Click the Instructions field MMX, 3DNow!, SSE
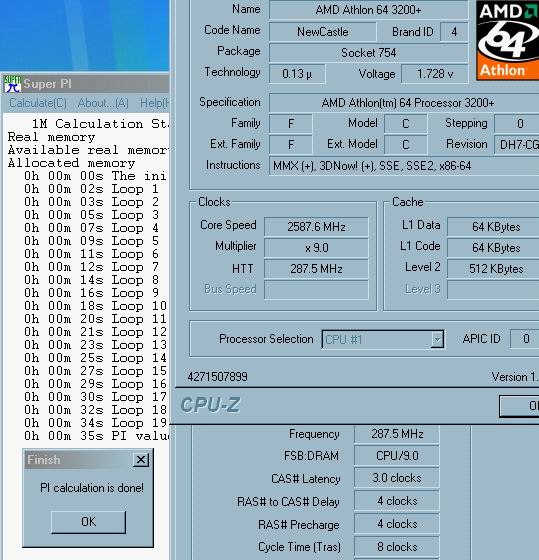Screen dimensions: 539x560 [x=404, y=166]
